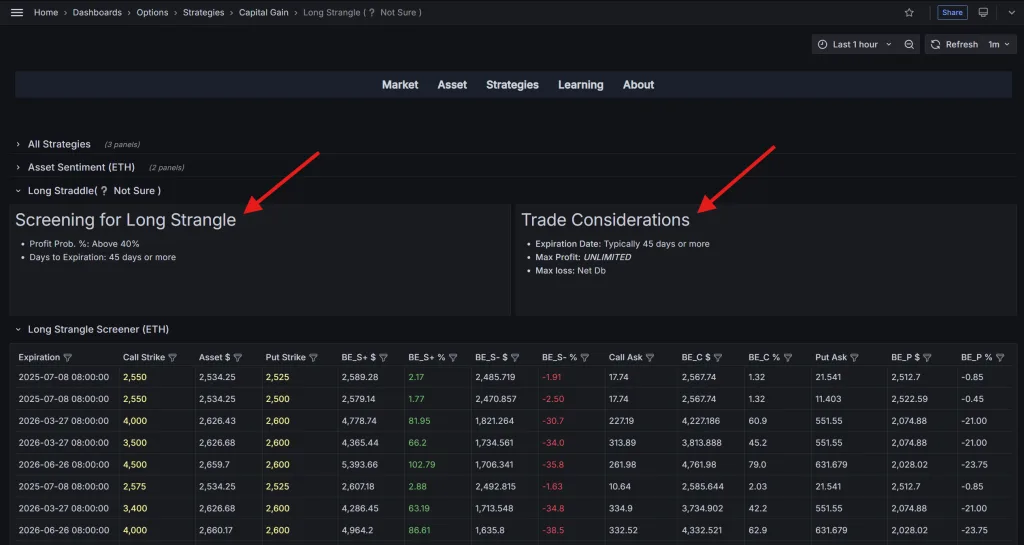Expand the All Strategies row
Screen dimensions: 1024x545
(x=59, y=144)
